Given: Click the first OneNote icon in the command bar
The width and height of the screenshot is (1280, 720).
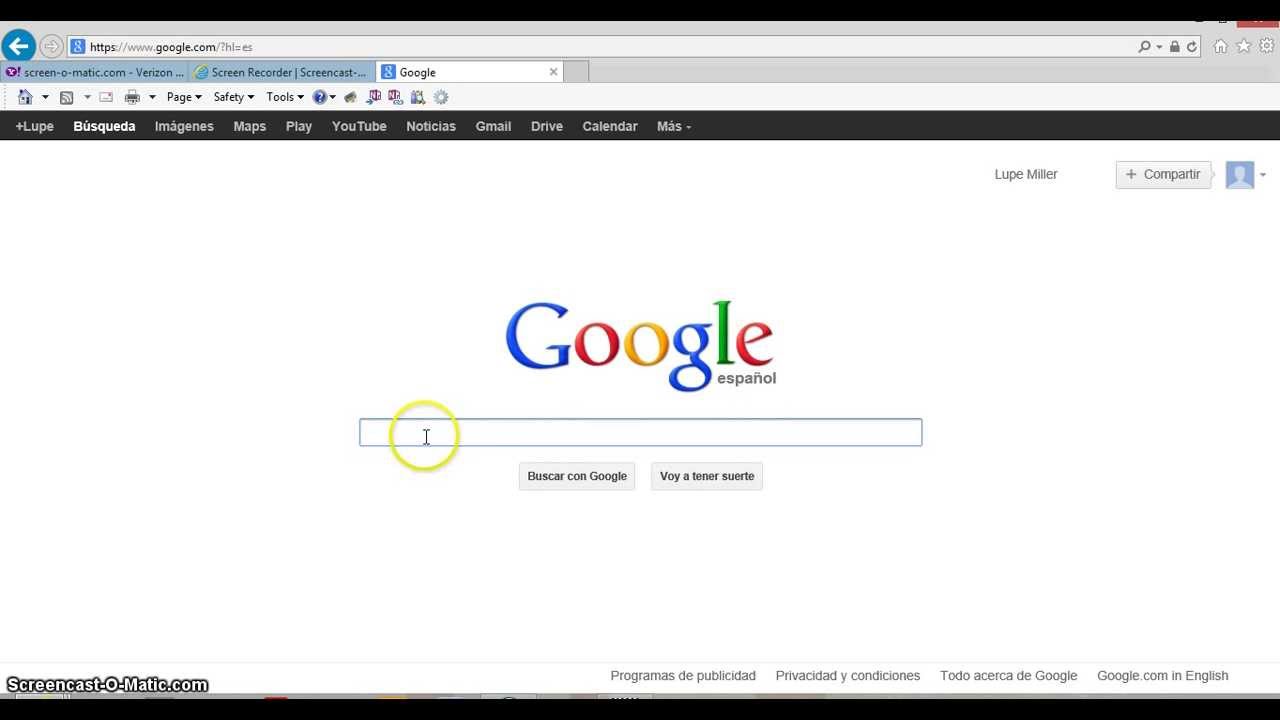Looking at the screenshot, I should pos(374,97).
